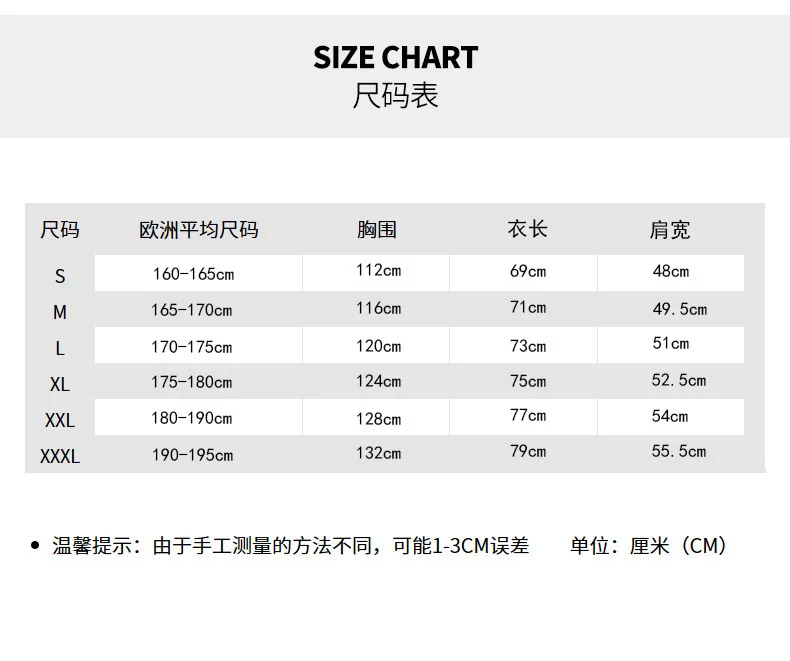Click the 52.5cm shoulder width cell

679,380
